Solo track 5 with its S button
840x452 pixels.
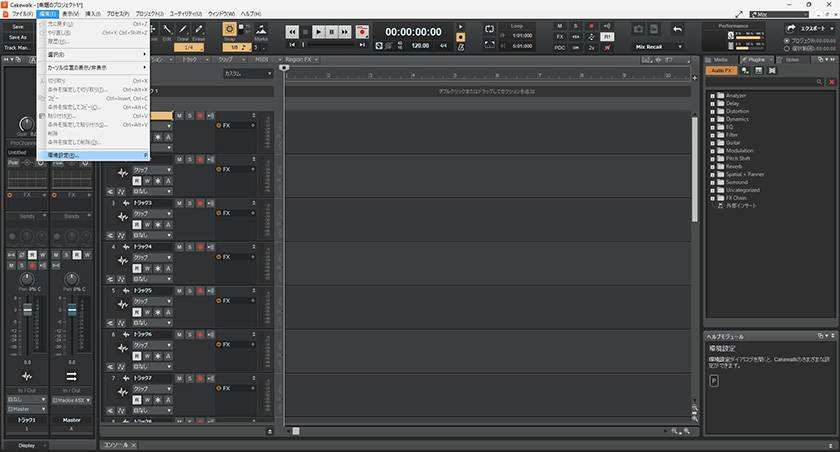click(189, 290)
